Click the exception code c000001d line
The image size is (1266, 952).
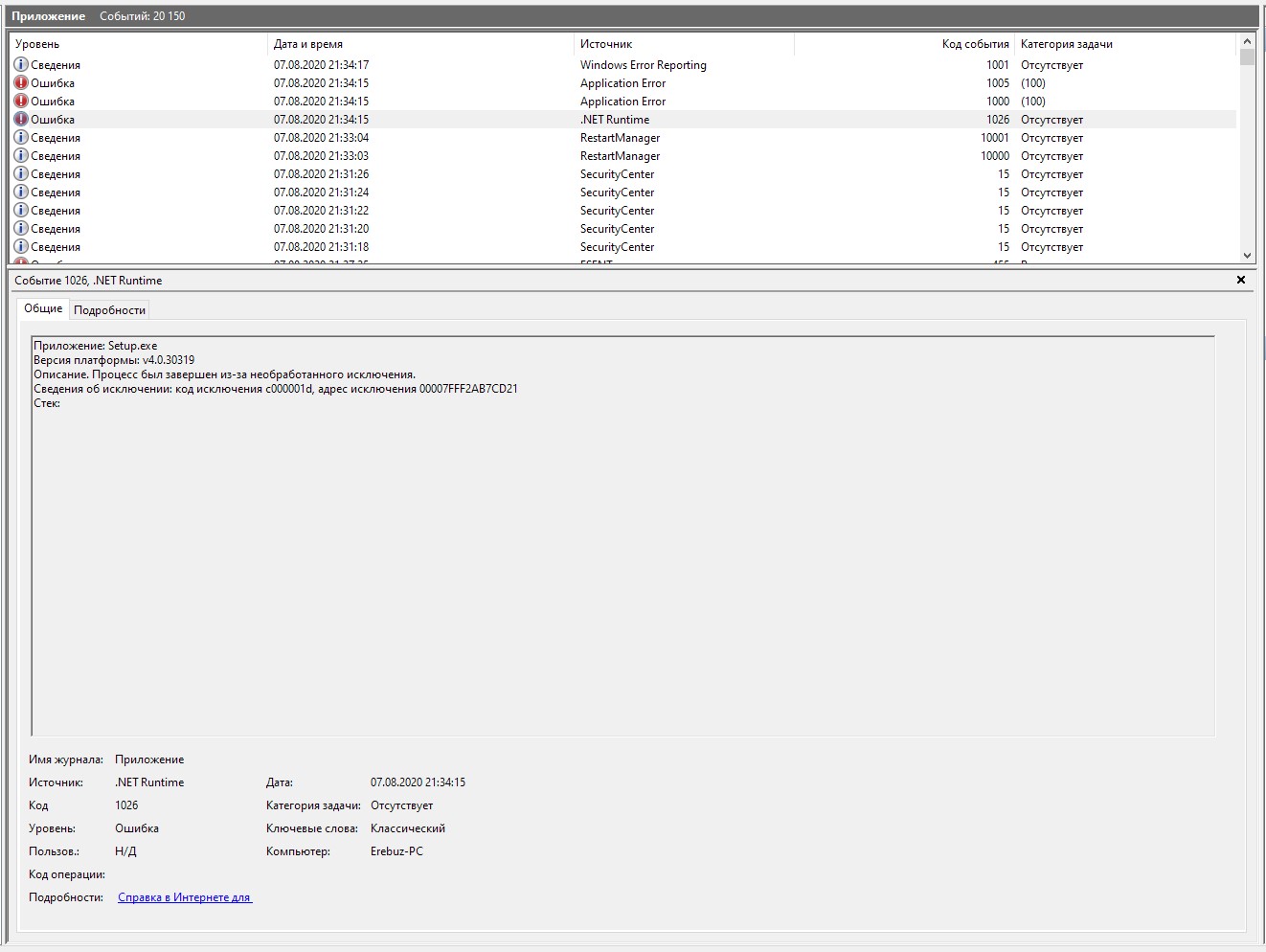click(x=276, y=389)
